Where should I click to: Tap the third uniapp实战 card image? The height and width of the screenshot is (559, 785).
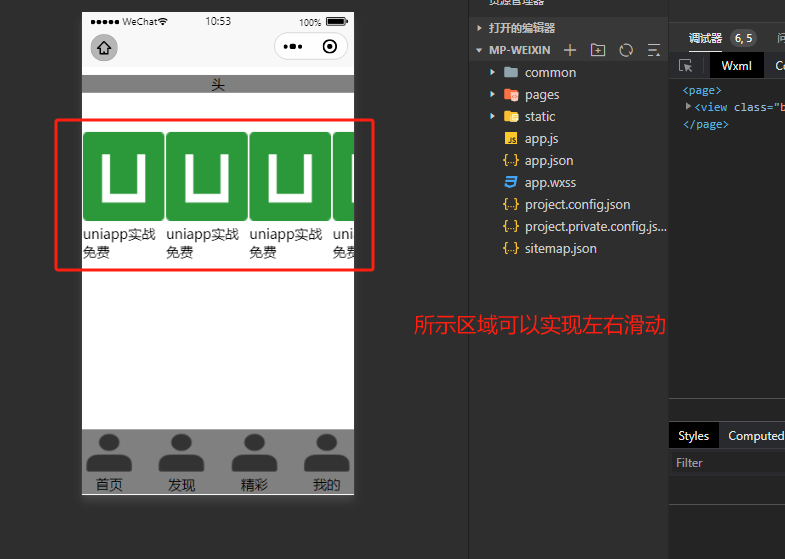tap(290, 176)
